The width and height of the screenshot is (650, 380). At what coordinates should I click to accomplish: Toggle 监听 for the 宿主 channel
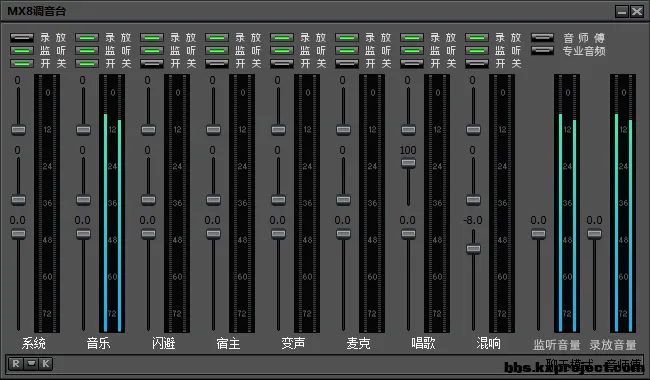[217, 51]
